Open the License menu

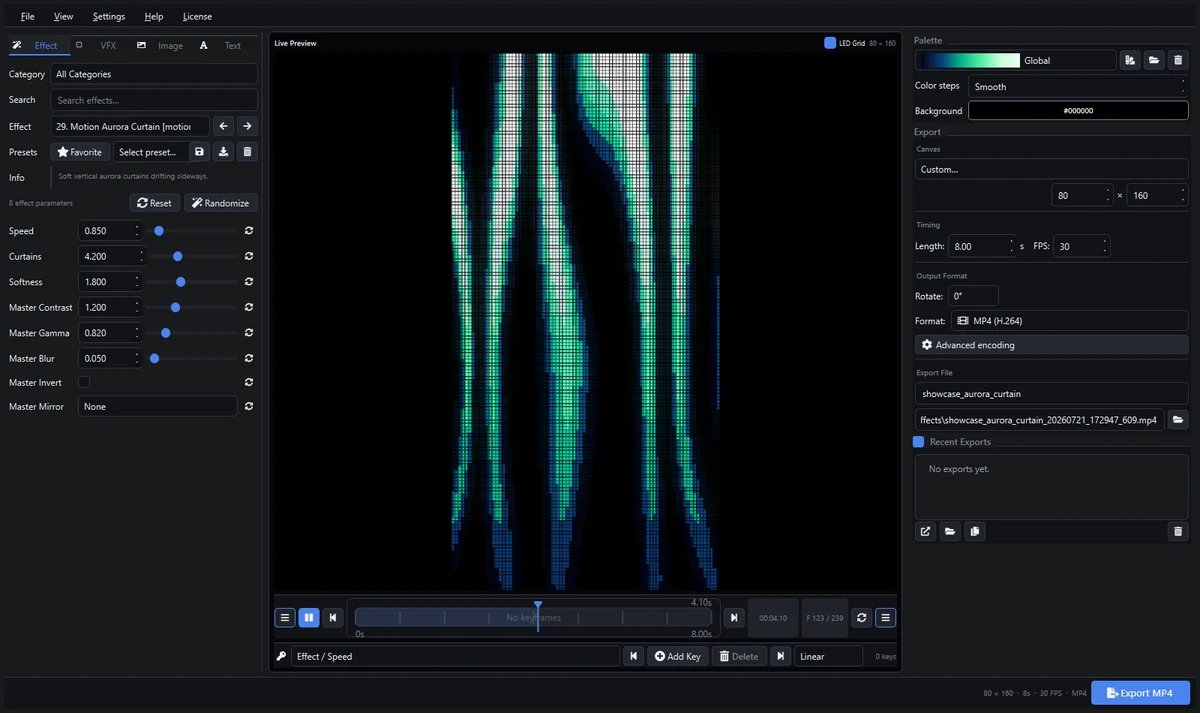[197, 16]
